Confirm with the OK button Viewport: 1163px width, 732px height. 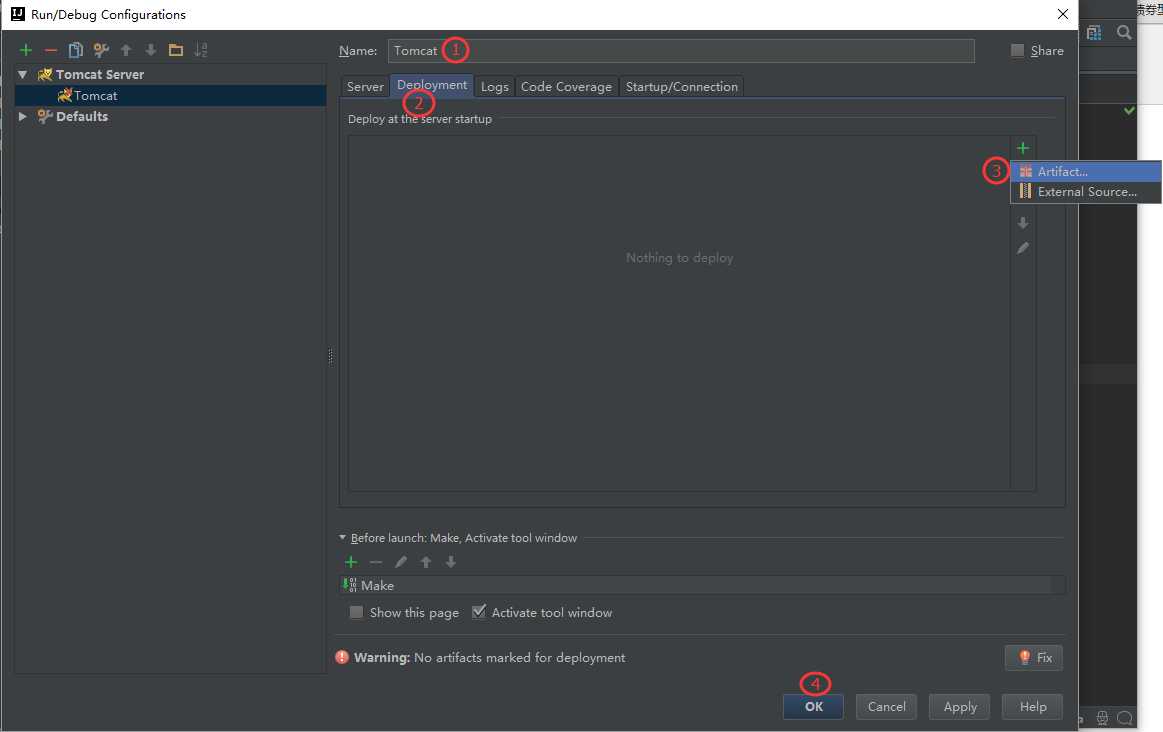pos(814,707)
